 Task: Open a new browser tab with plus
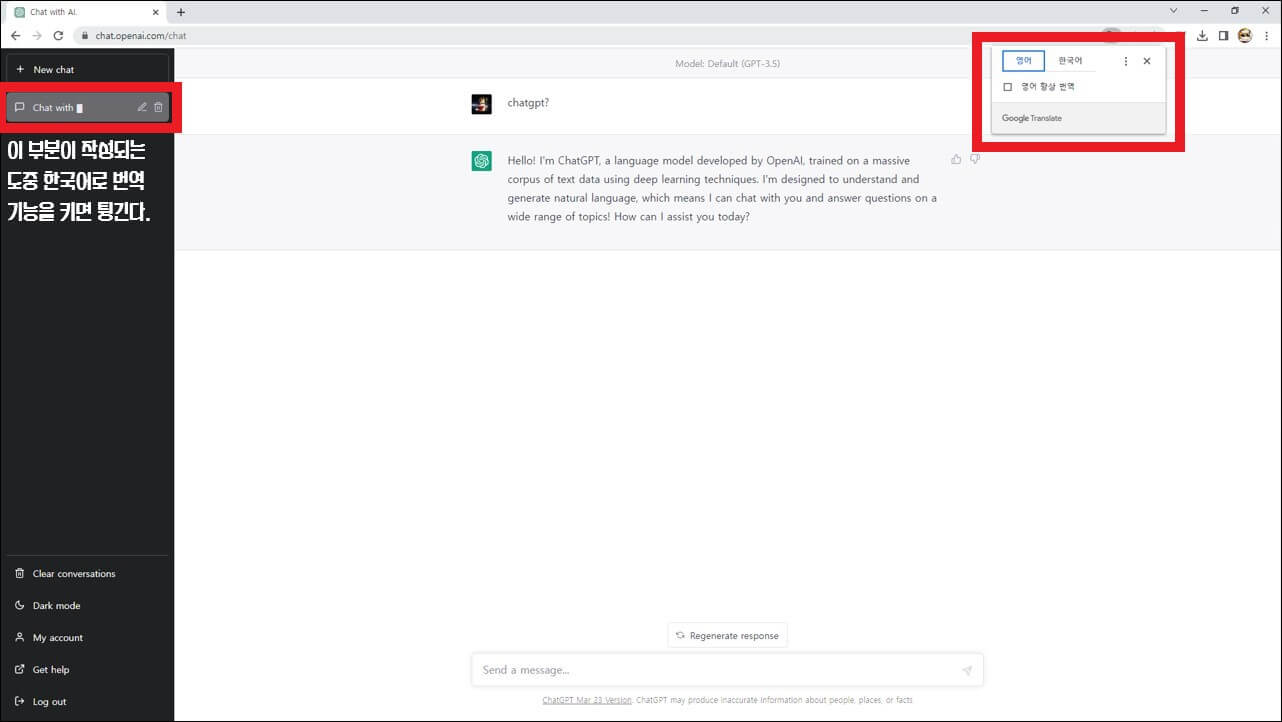(x=181, y=12)
